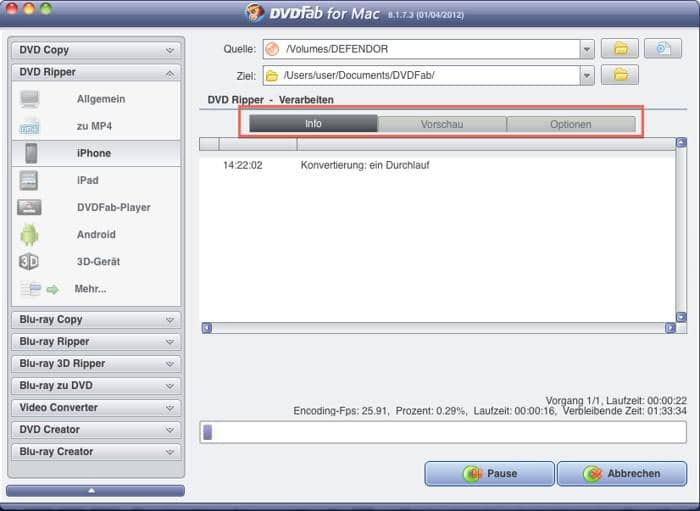The image size is (700, 511).
Task: Select zu MP4 ripper mode
Action: point(96,126)
